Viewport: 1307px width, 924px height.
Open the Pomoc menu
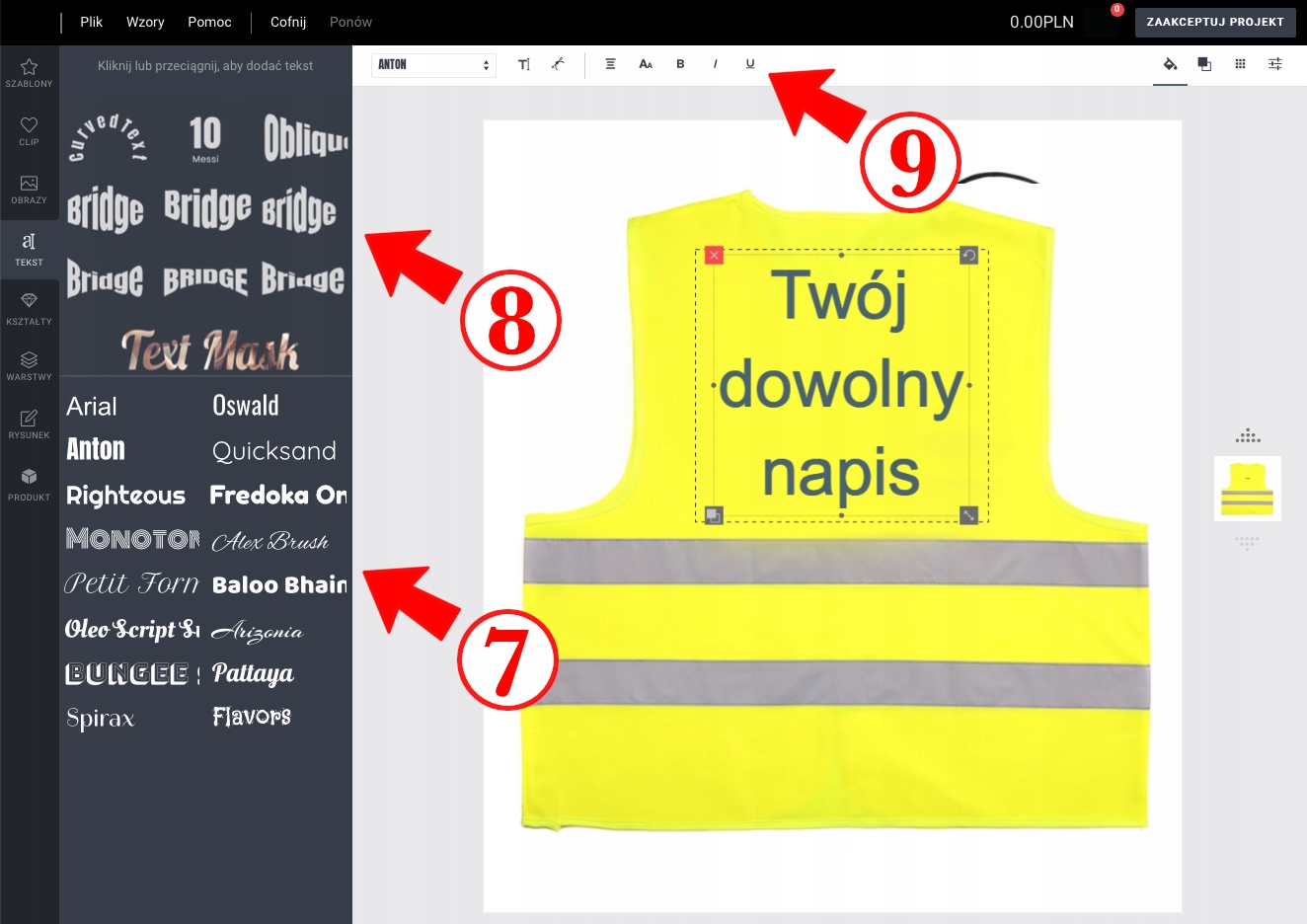[209, 22]
